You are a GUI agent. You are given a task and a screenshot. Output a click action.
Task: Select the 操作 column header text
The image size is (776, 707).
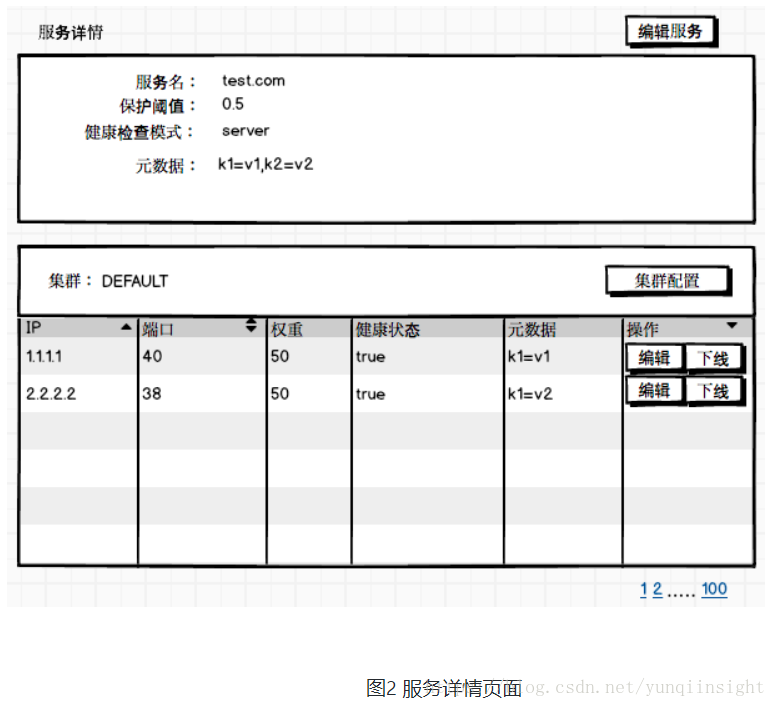point(643,330)
